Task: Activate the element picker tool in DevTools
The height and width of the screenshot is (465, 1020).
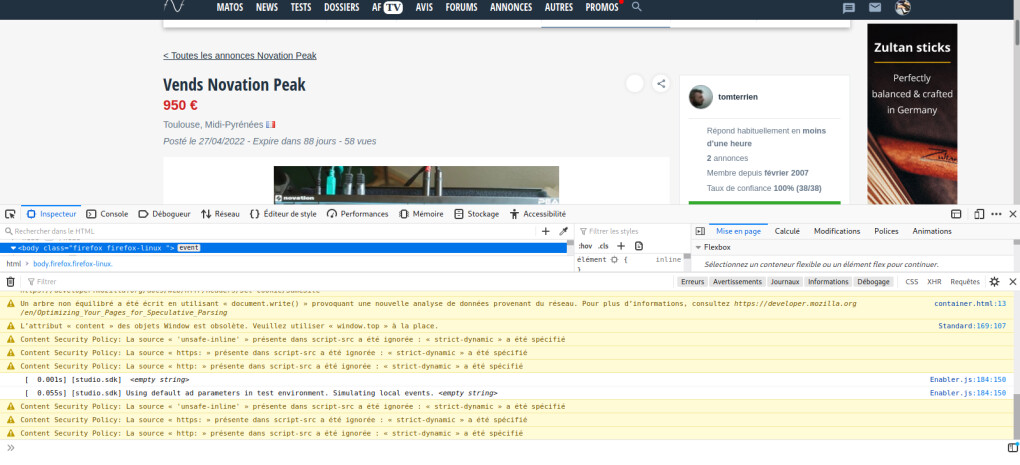Action: point(10,214)
